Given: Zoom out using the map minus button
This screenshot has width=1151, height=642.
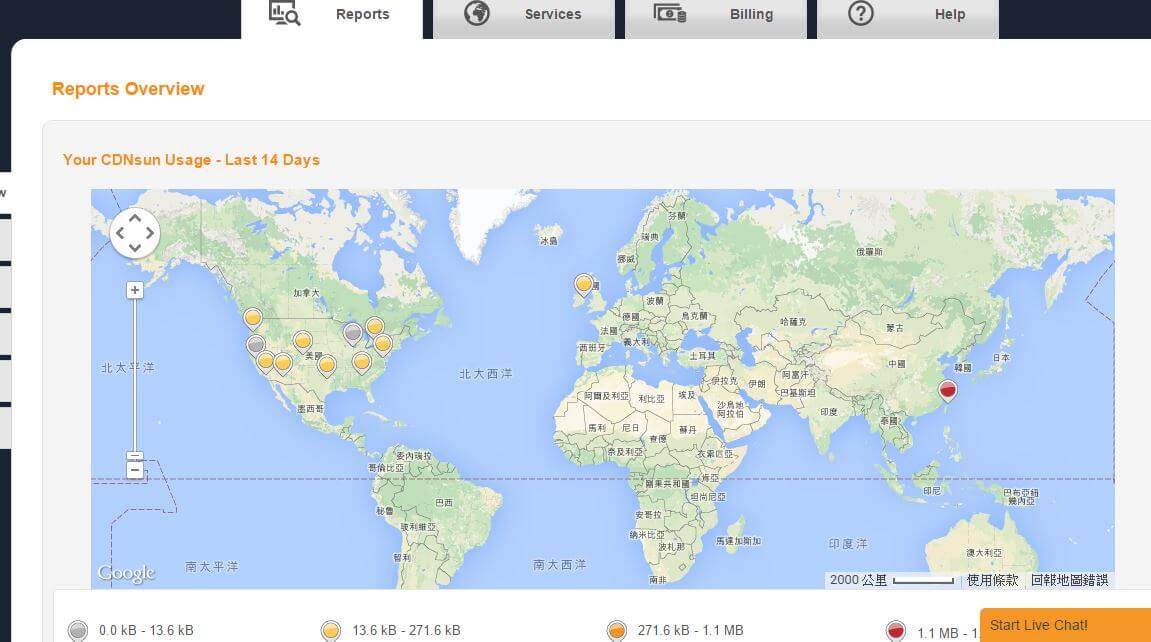Looking at the screenshot, I should pos(134,470).
